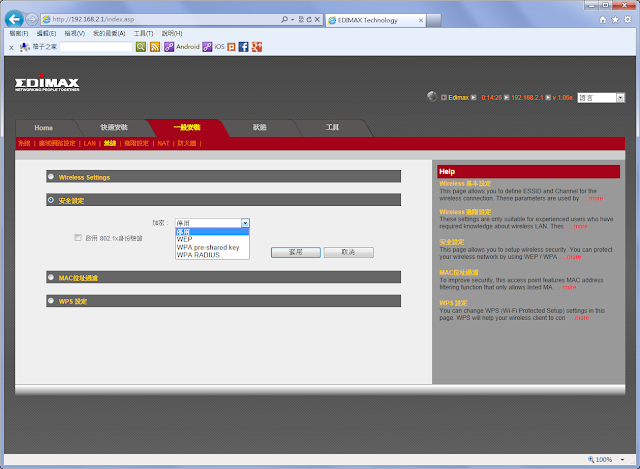Click the 系統 submenu link

(x=24, y=143)
